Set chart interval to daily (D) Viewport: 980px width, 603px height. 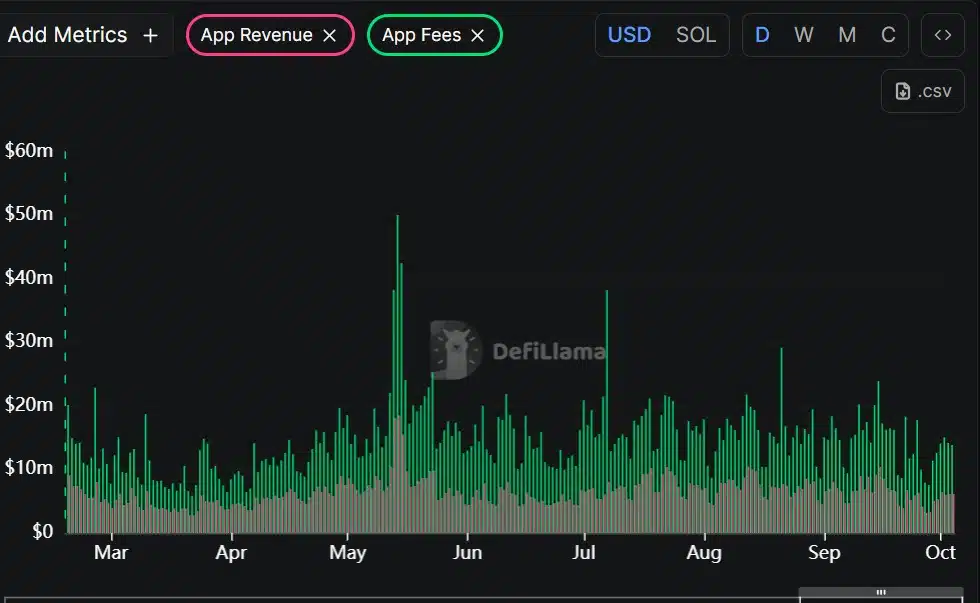pyautogui.click(x=762, y=35)
